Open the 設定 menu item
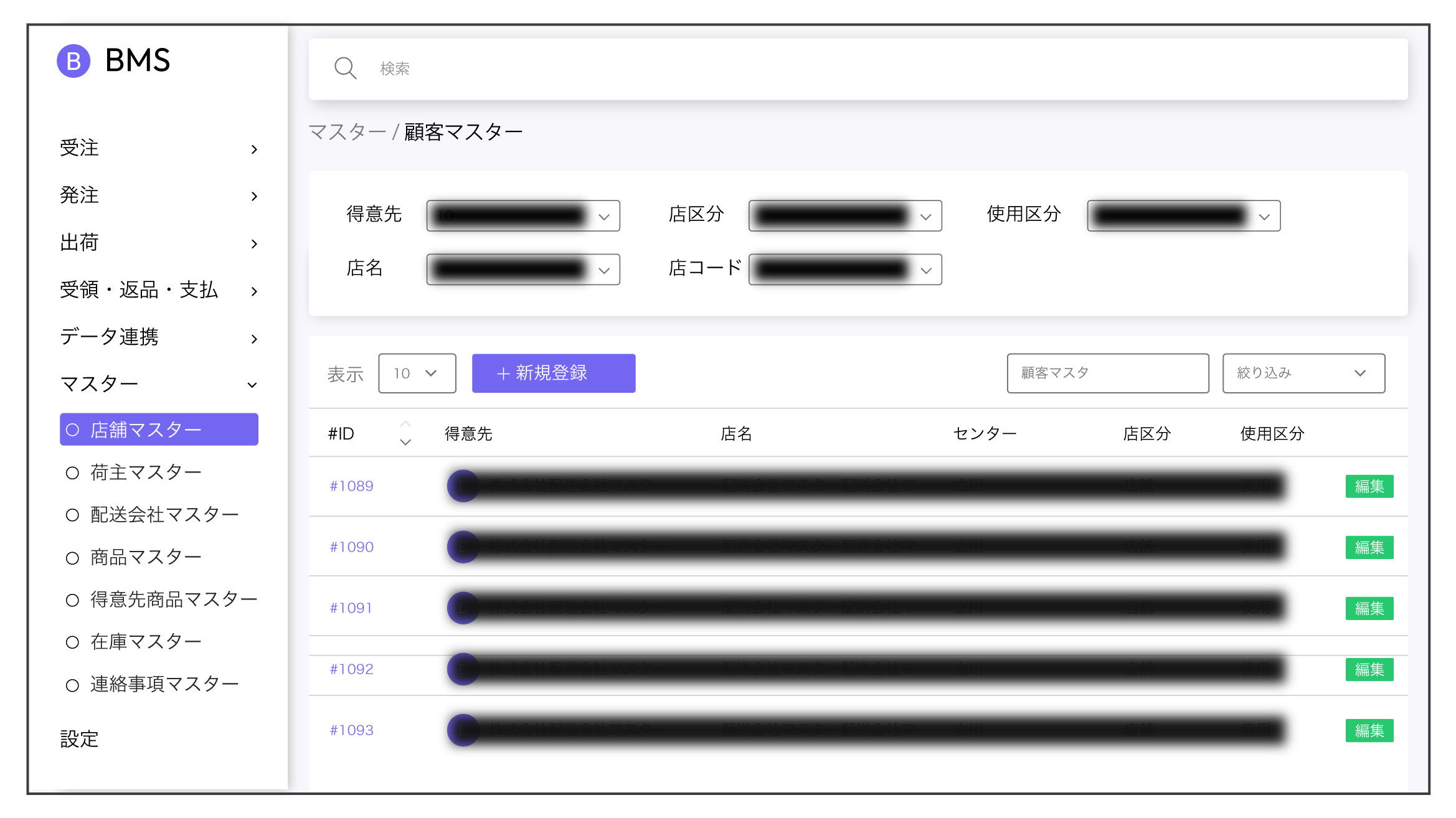Image resolution: width=1456 pixels, height=818 pixels. tap(80, 739)
